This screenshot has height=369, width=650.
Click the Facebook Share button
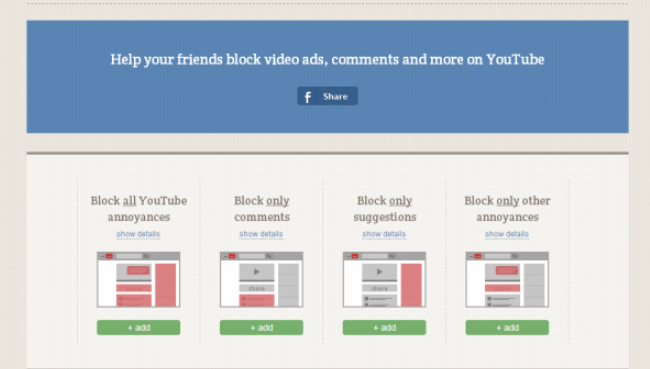[x=327, y=96]
